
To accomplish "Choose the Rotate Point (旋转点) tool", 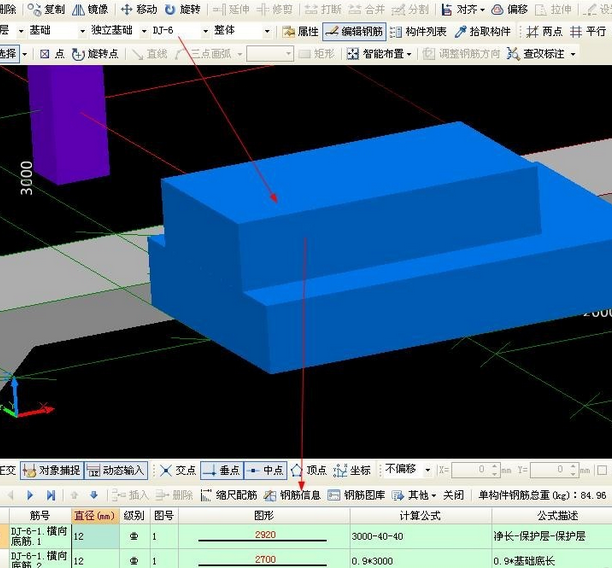I will (x=95, y=54).
